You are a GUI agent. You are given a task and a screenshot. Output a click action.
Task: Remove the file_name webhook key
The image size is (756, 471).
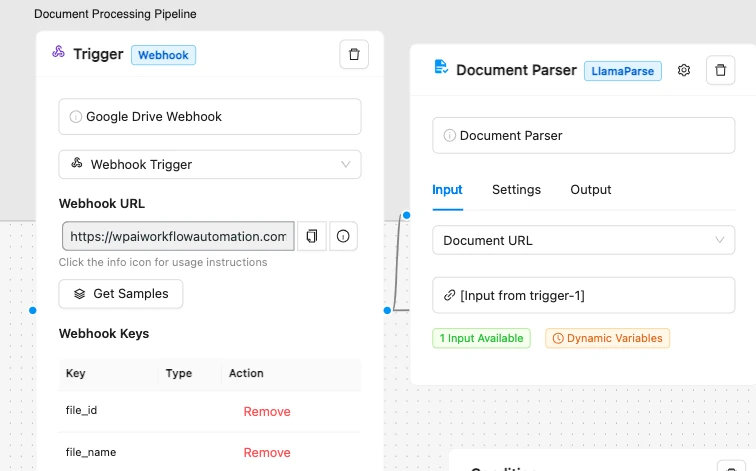(267, 453)
